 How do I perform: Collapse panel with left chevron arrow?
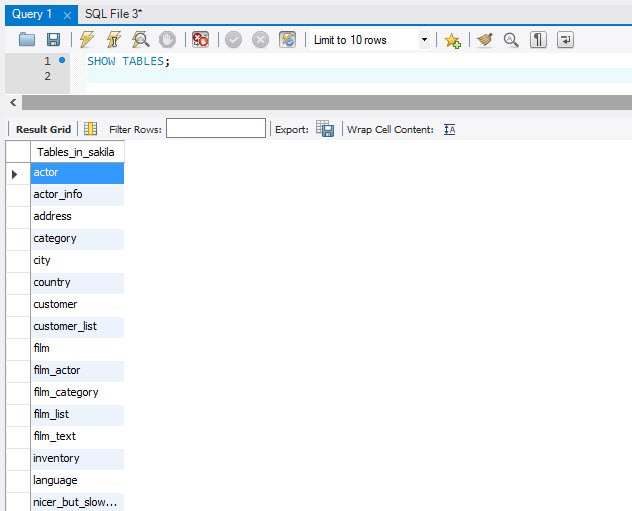(13, 102)
